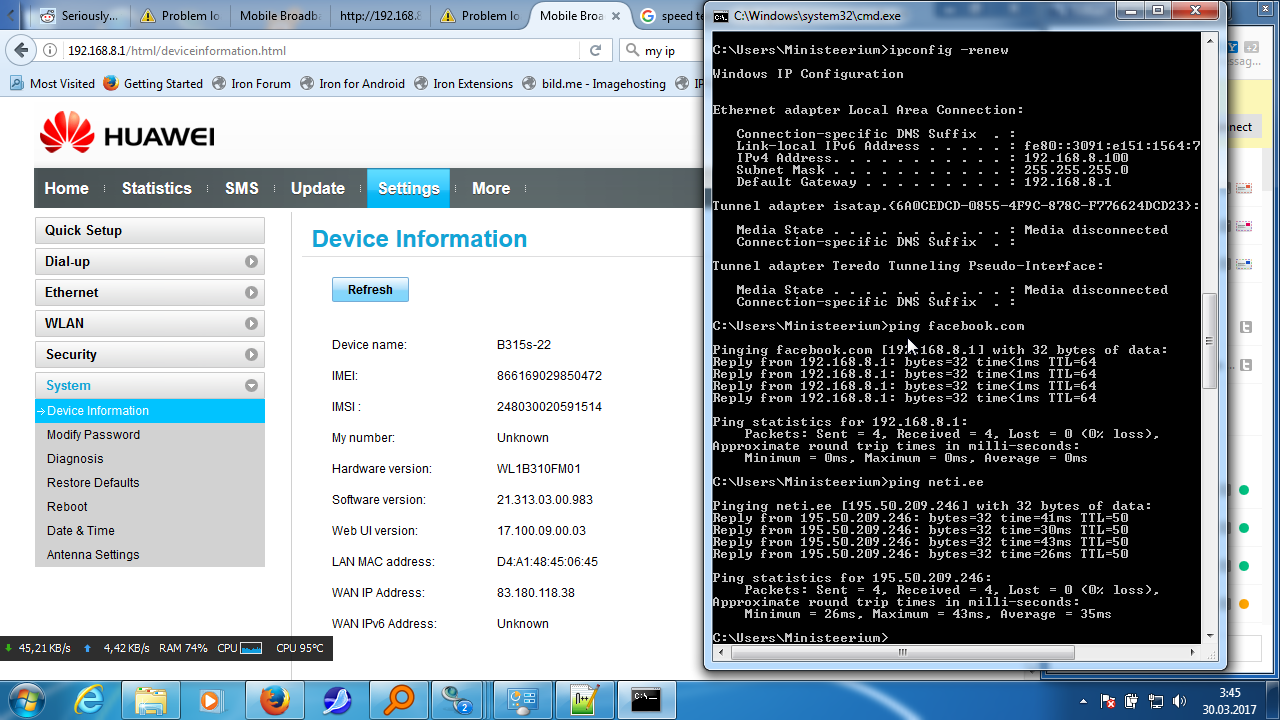Open the More menu
Image resolution: width=1280 pixels, height=720 pixels.
point(491,188)
